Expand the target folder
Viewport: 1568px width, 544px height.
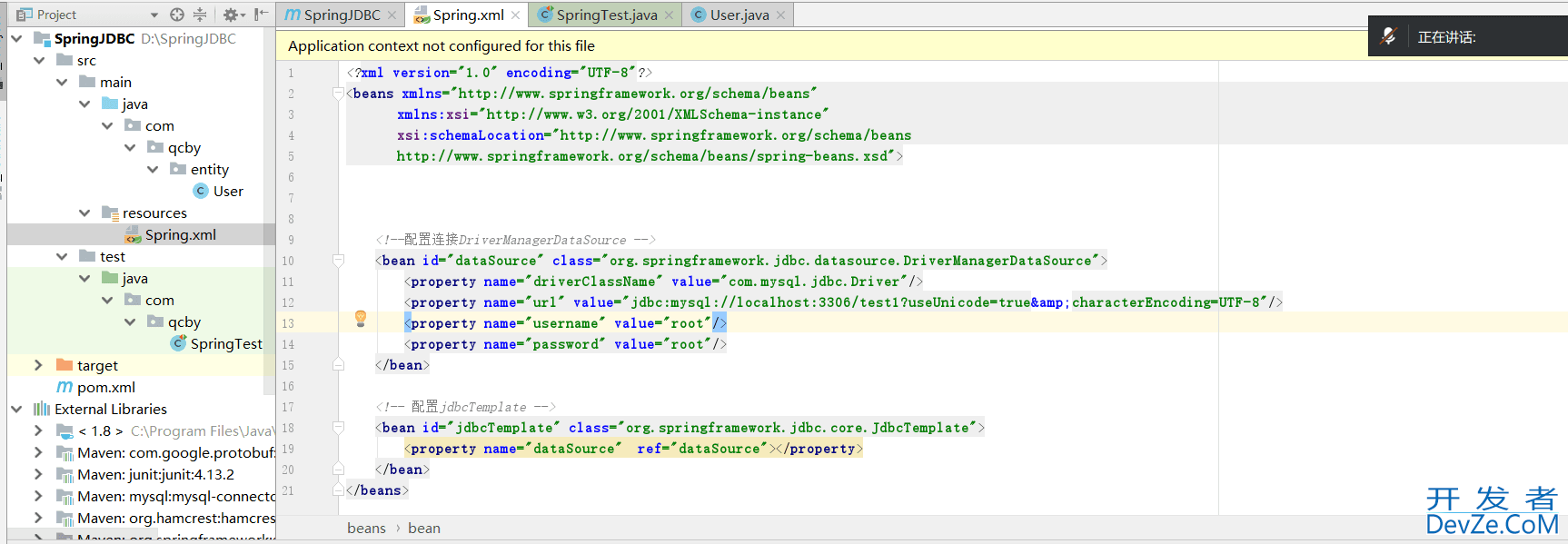coord(38,365)
